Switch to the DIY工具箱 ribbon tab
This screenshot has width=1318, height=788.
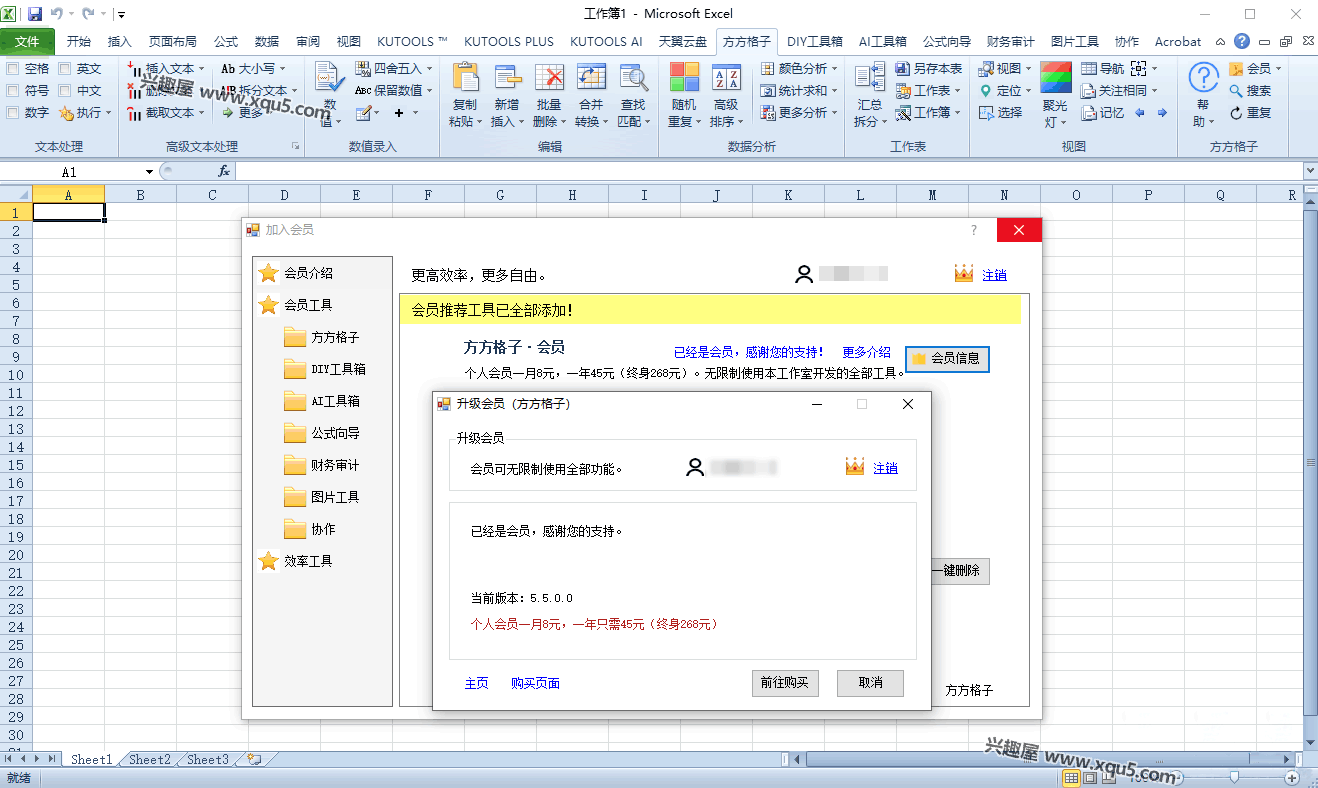(814, 42)
